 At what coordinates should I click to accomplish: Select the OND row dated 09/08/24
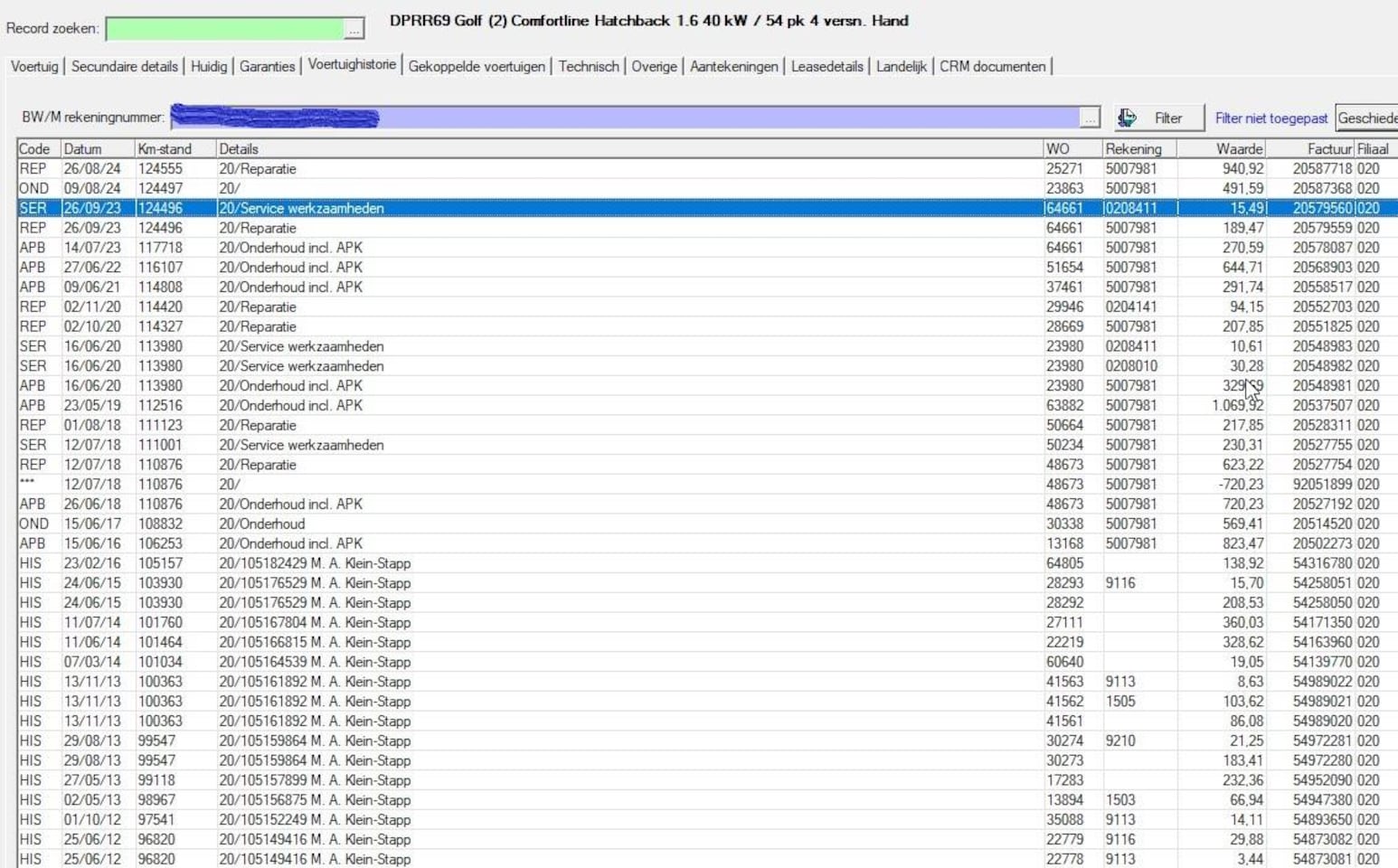tap(543, 189)
